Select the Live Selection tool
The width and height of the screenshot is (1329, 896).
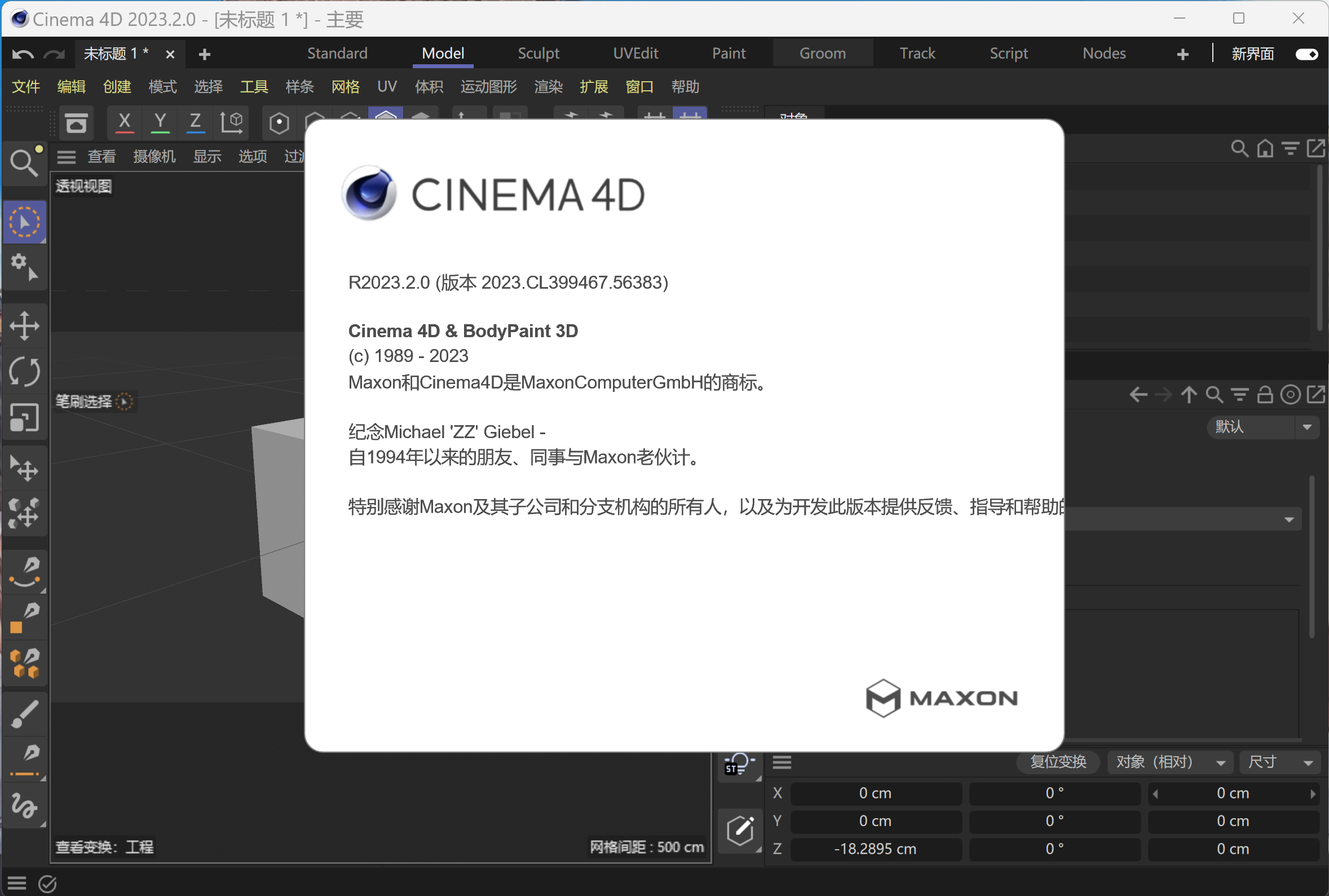(25, 222)
